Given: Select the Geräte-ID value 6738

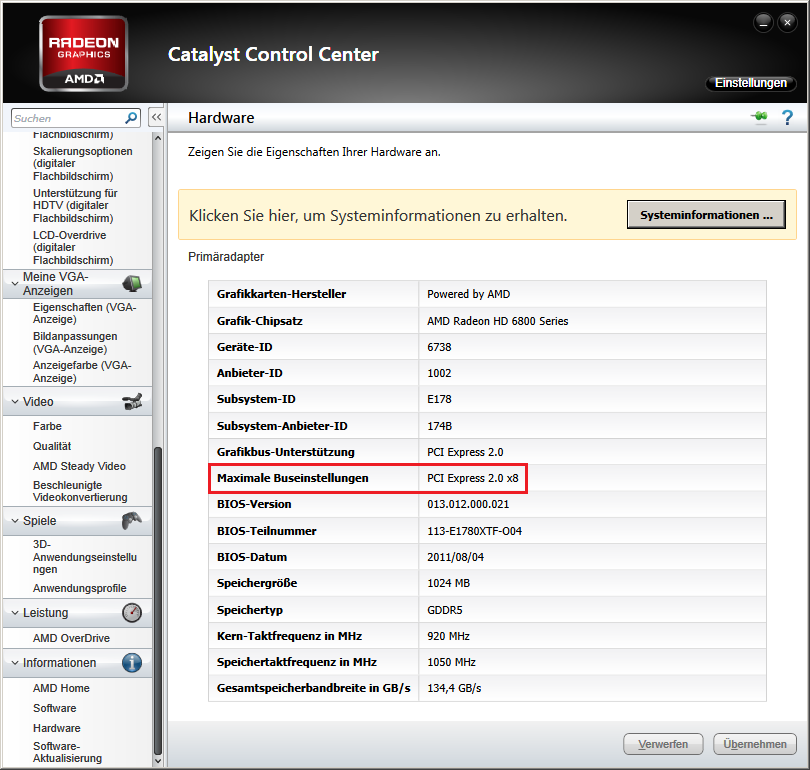Looking at the screenshot, I should (439, 347).
